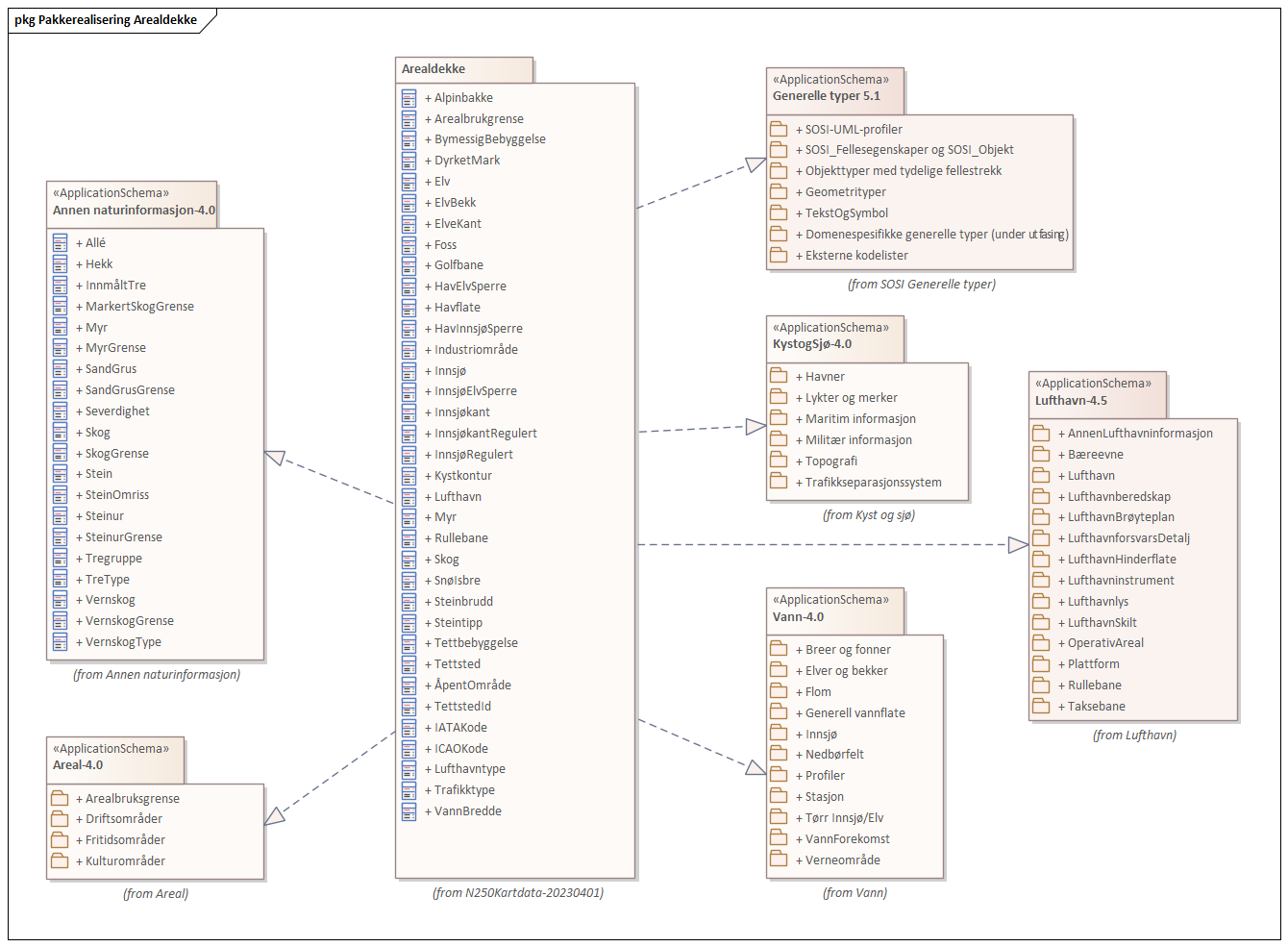Click the ICAOKode class icon

(x=409, y=749)
